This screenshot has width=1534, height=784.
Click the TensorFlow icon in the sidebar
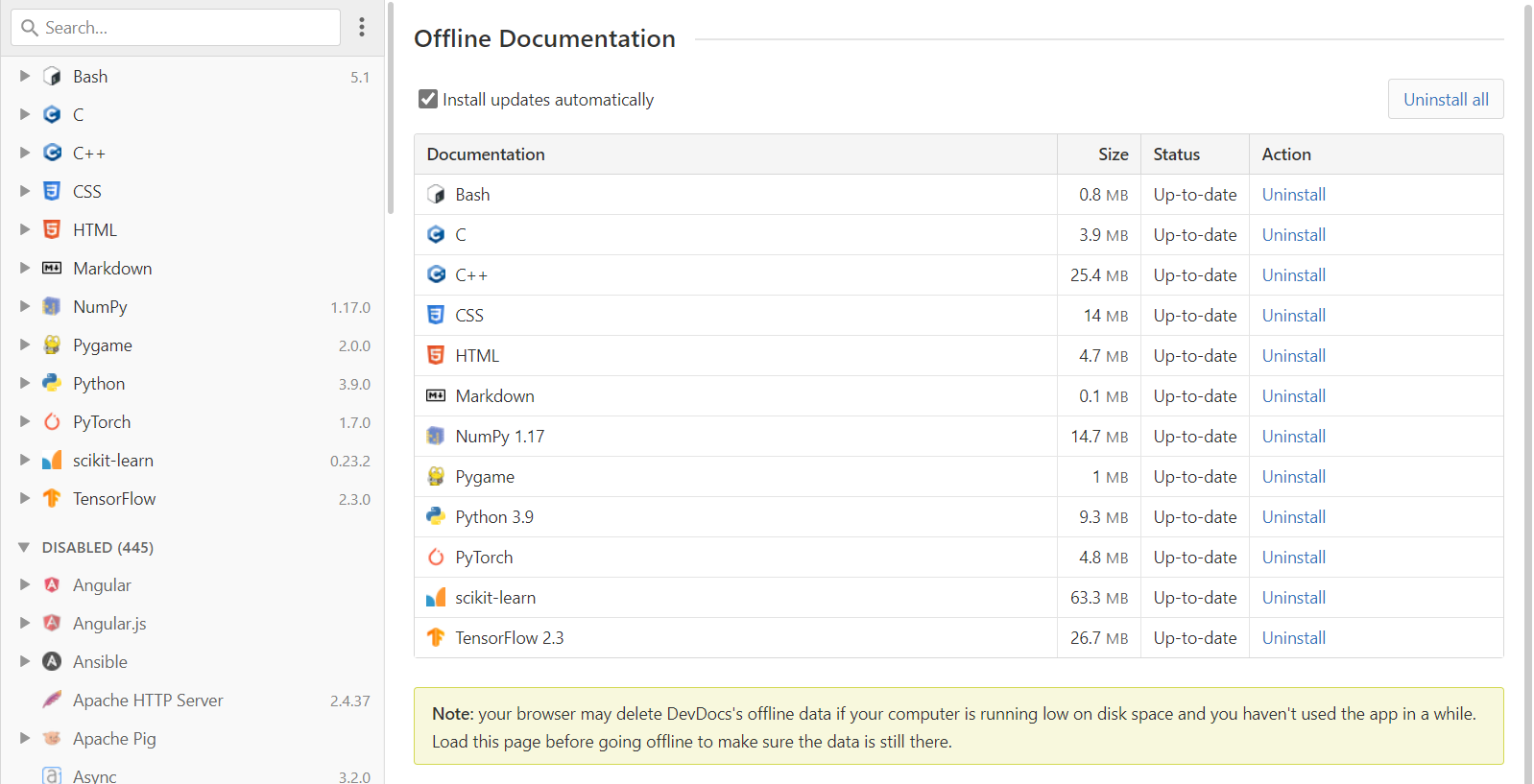[x=52, y=498]
